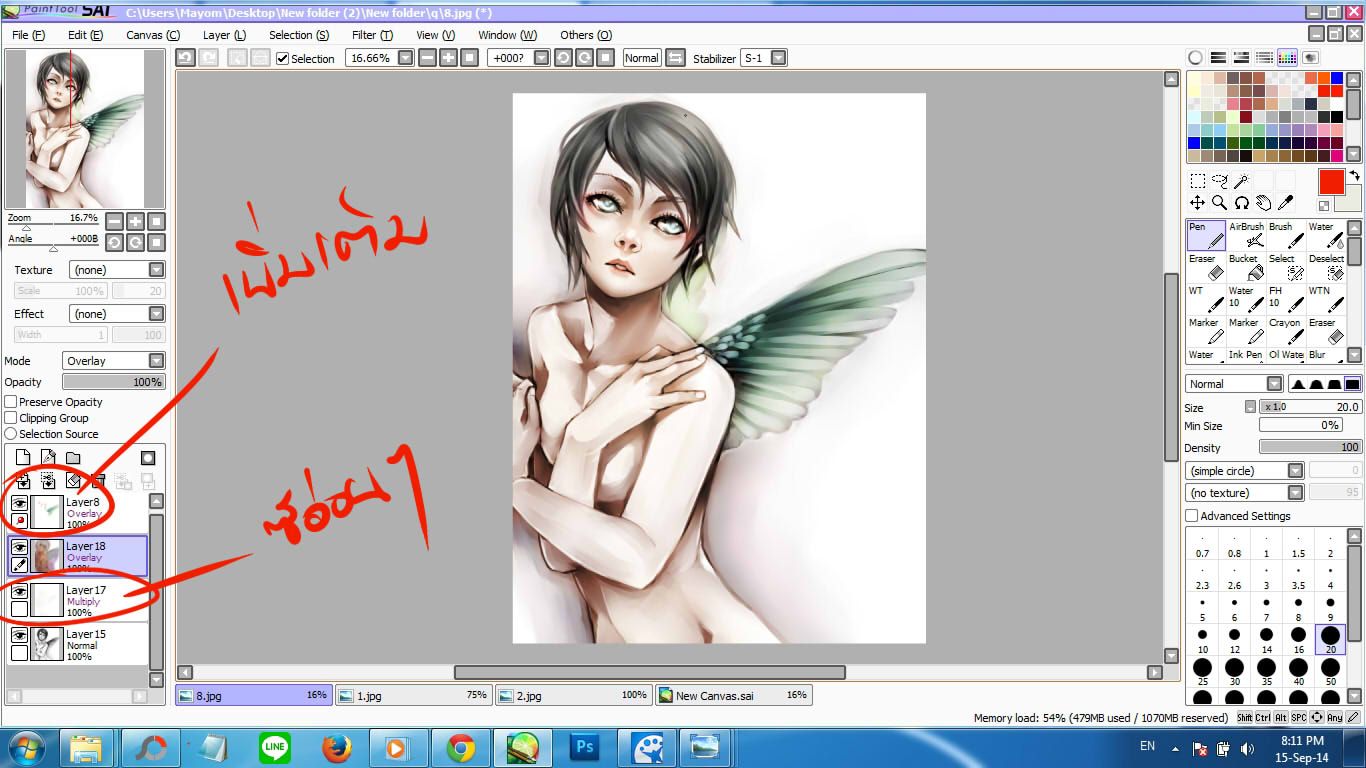This screenshot has width=1366, height=768.
Task: Swap foreground and background colors
Action: pyautogui.click(x=1354, y=176)
